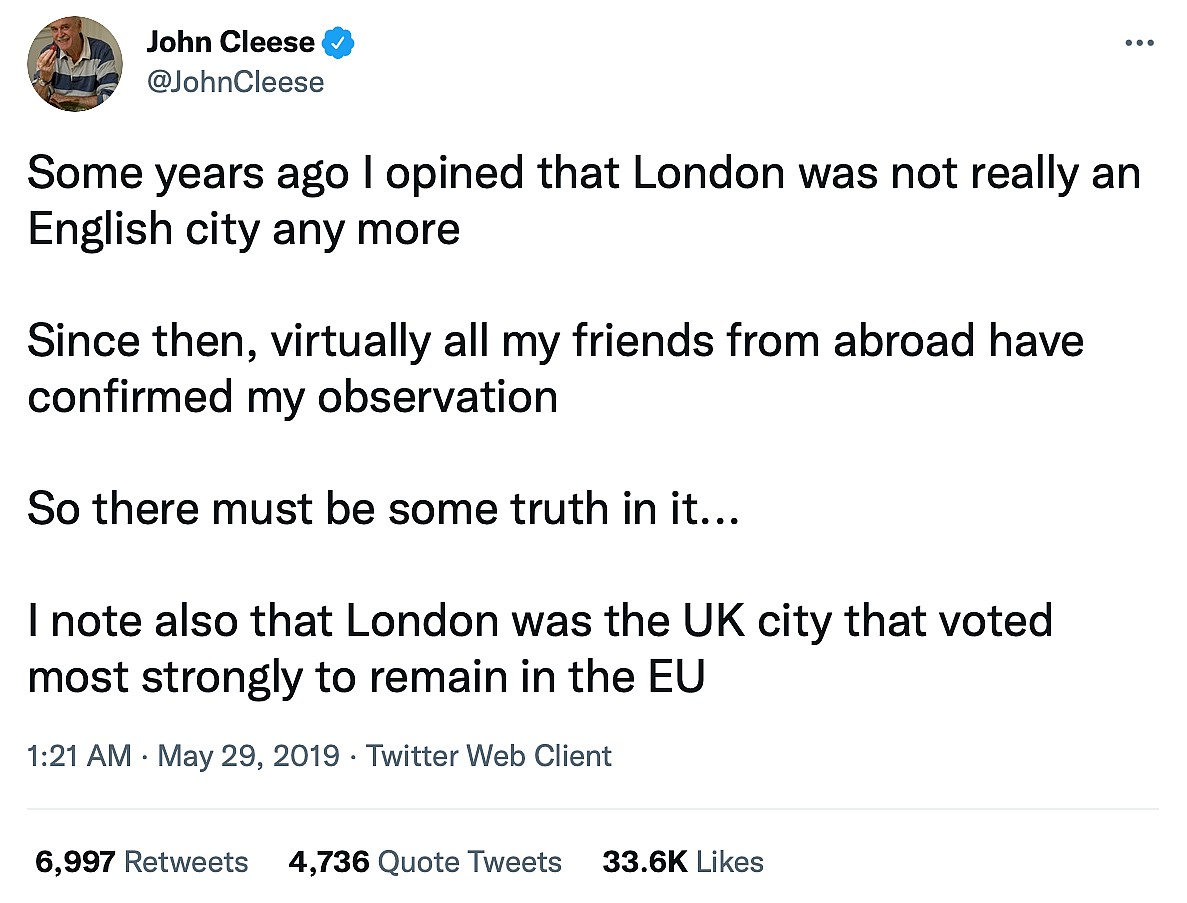The image size is (1187, 903).
Task: View the 6,997 Retweets list
Action: pyautogui.click(x=141, y=861)
